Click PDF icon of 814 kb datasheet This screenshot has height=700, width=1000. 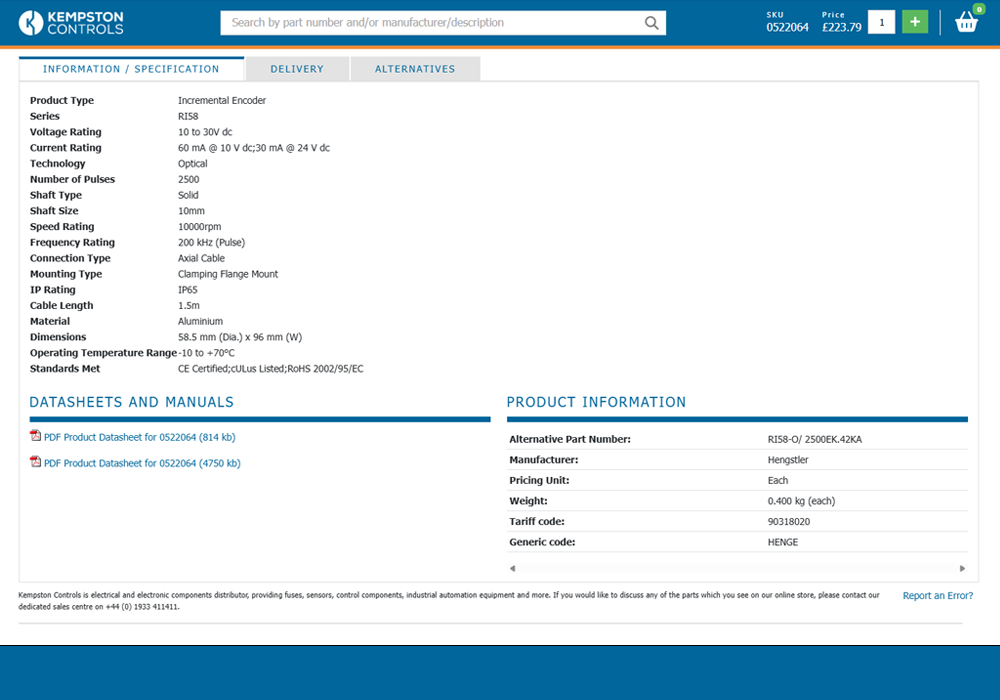coord(36,436)
